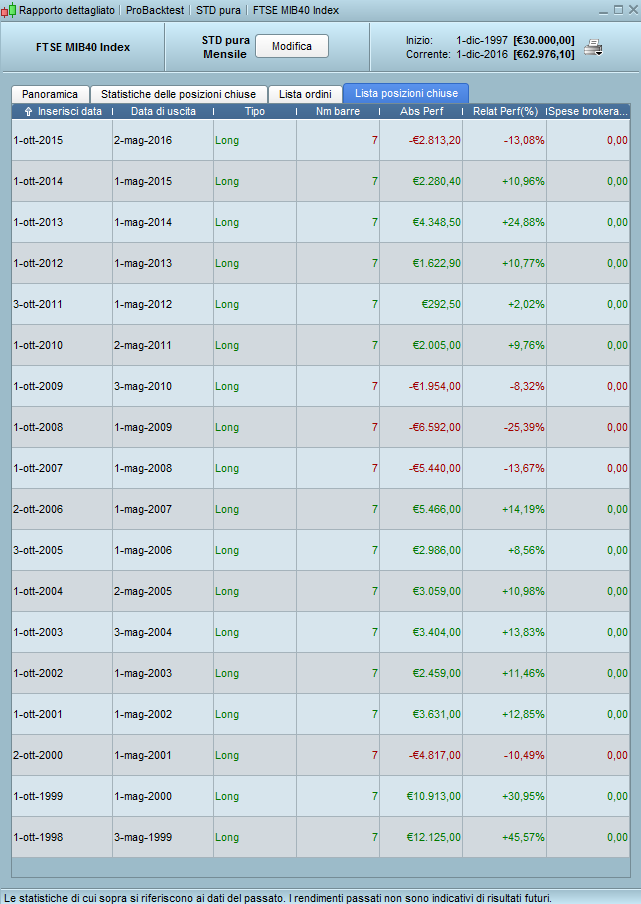
Task: Select exit date 1-mag-2014
Action: [143, 222]
